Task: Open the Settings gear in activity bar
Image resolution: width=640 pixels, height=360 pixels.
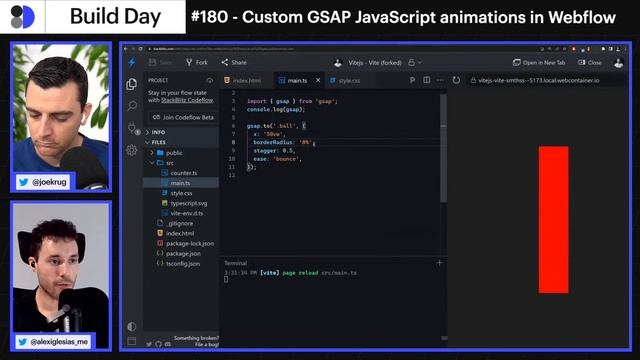Action: (131, 150)
